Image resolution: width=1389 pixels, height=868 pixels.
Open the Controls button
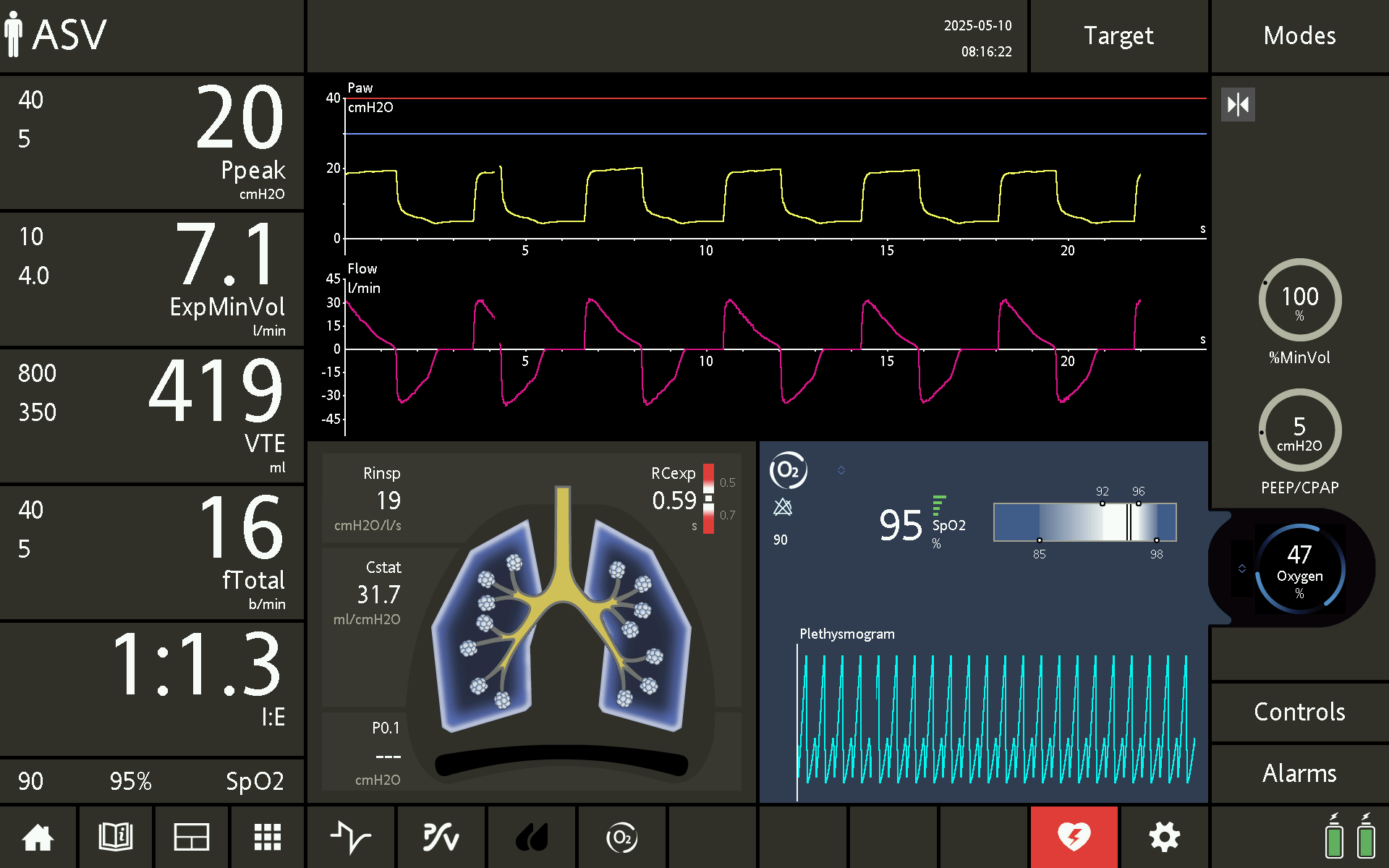click(1299, 712)
